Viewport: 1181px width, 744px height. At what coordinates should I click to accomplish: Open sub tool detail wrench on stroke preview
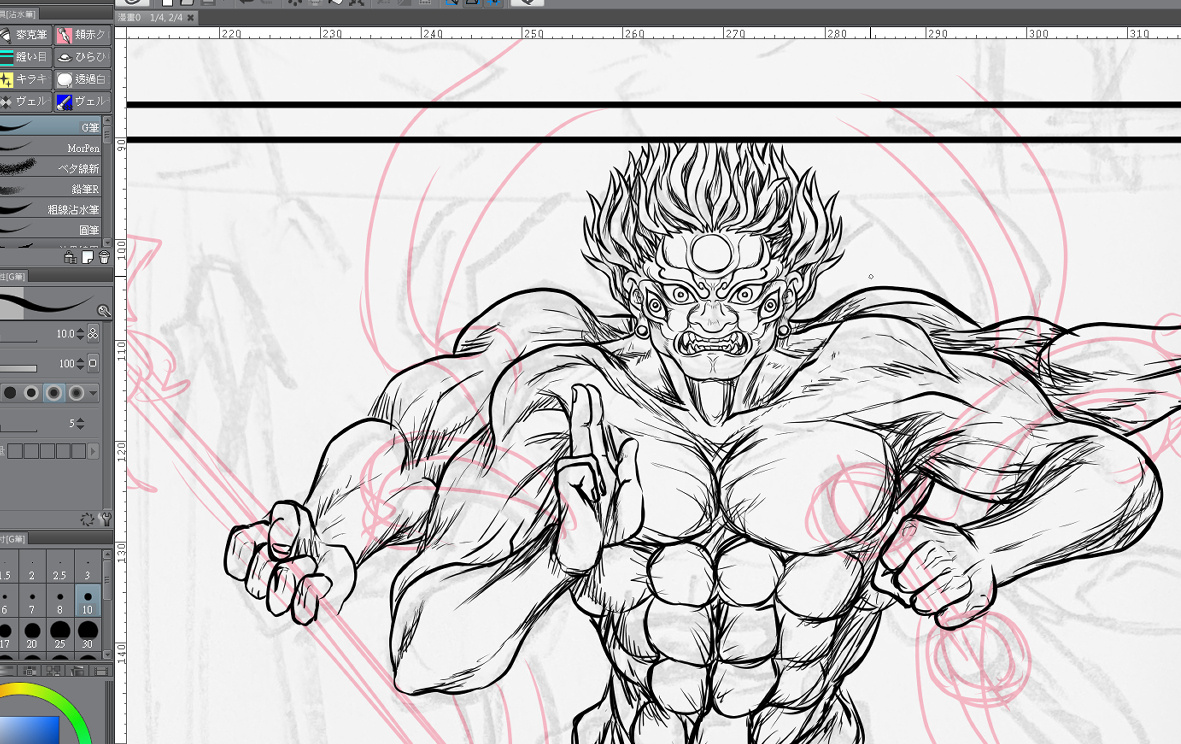[104, 311]
